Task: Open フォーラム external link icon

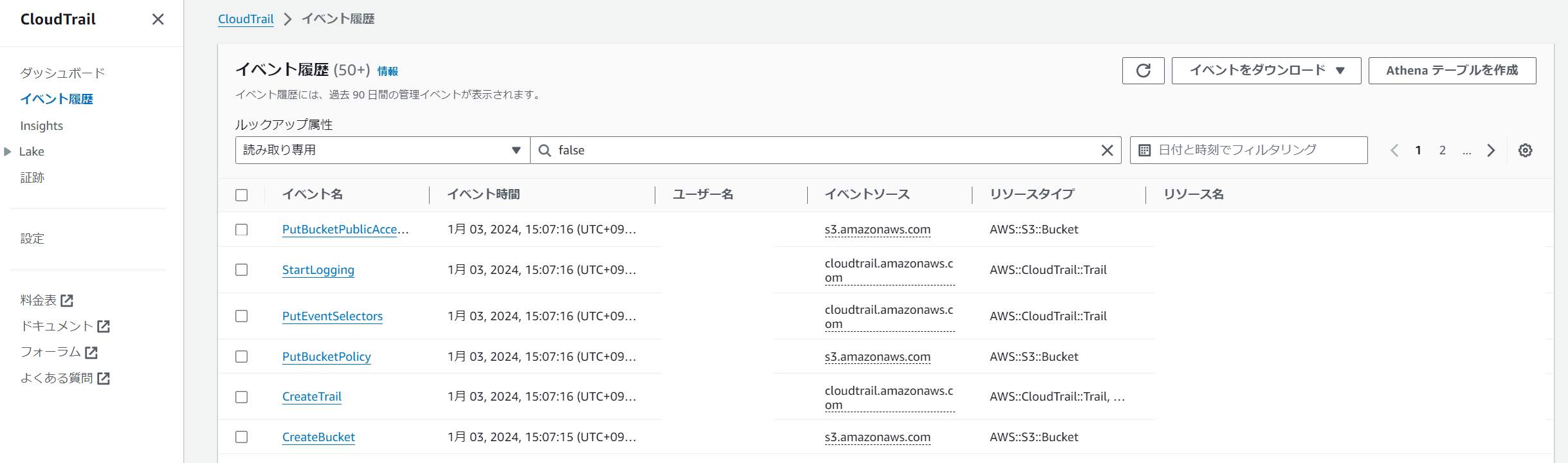Action: click(91, 352)
